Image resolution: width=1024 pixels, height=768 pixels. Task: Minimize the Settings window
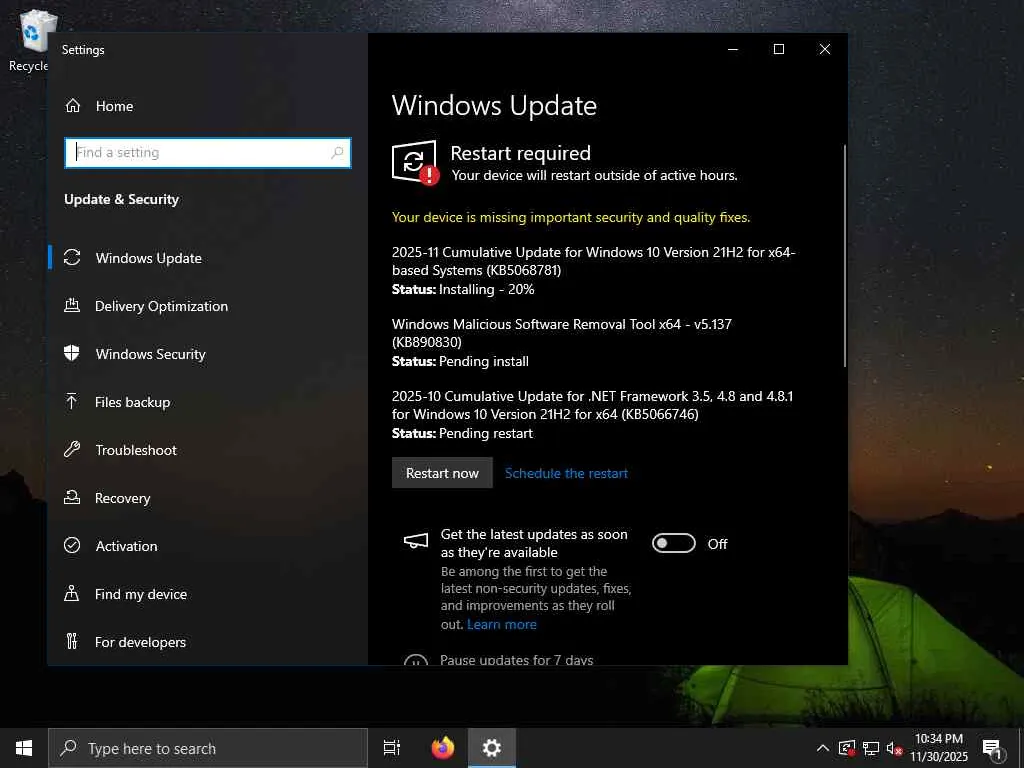point(733,49)
